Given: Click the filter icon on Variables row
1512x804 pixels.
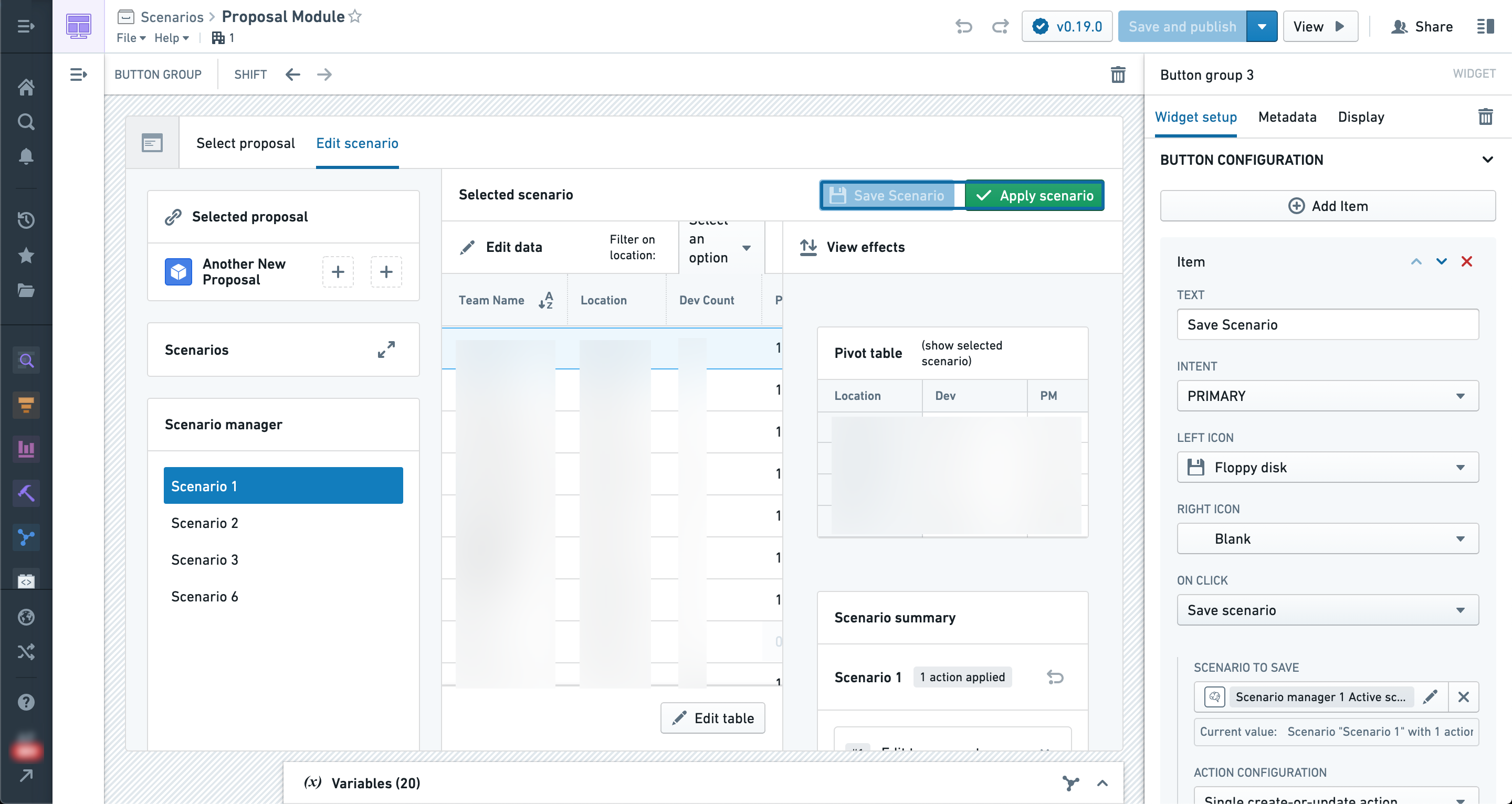Looking at the screenshot, I should point(1071,783).
